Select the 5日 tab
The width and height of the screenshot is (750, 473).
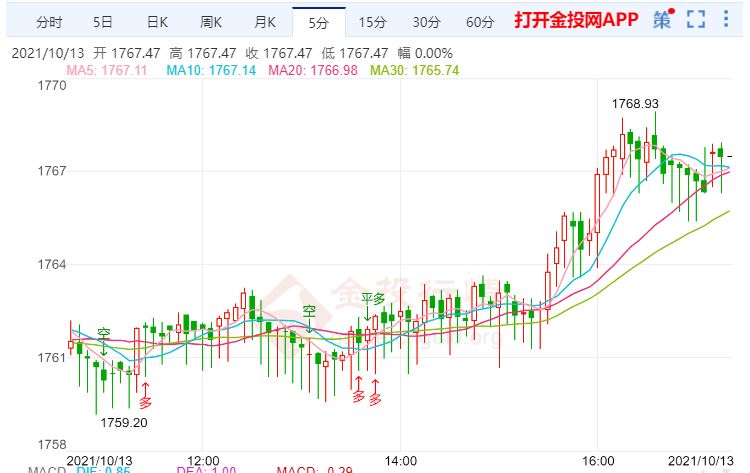pos(102,22)
